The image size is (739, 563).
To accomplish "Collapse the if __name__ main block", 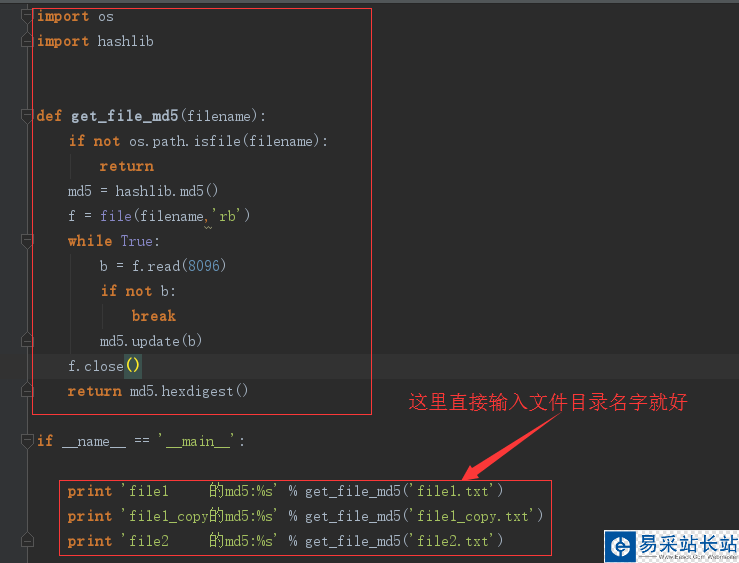I will click(x=27, y=441).
